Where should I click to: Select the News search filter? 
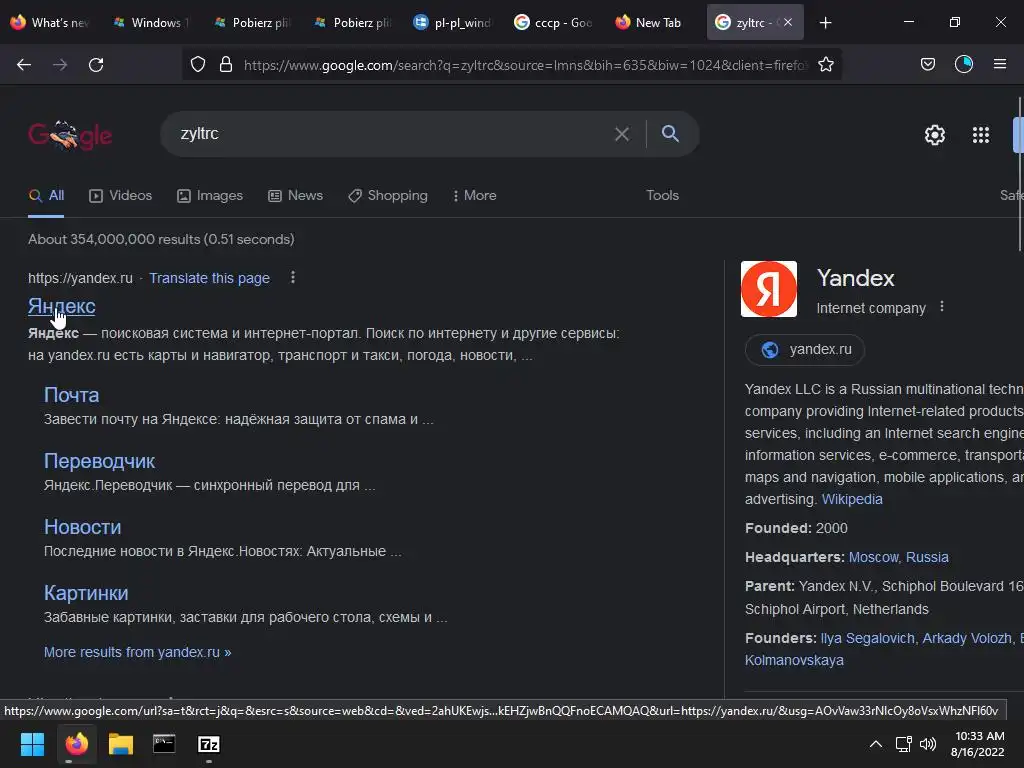[x=295, y=195]
